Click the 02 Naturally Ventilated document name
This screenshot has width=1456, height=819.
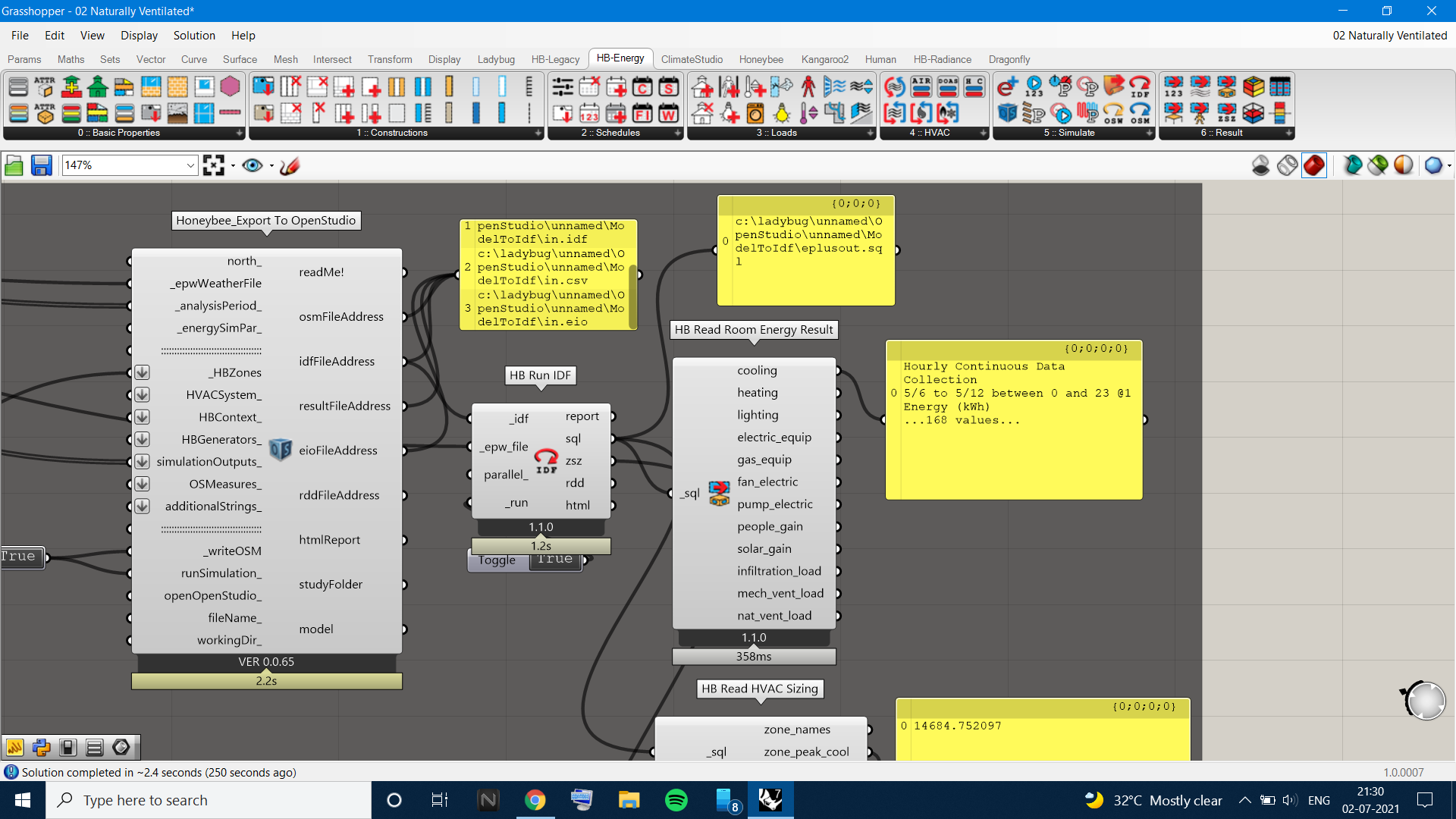pos(1390,36)
